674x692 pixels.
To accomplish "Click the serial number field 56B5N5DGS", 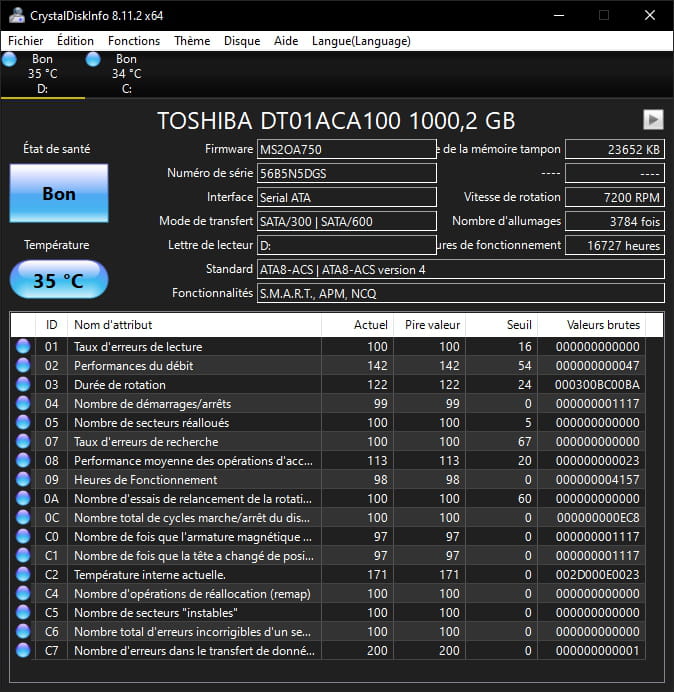I will point(347,173).
